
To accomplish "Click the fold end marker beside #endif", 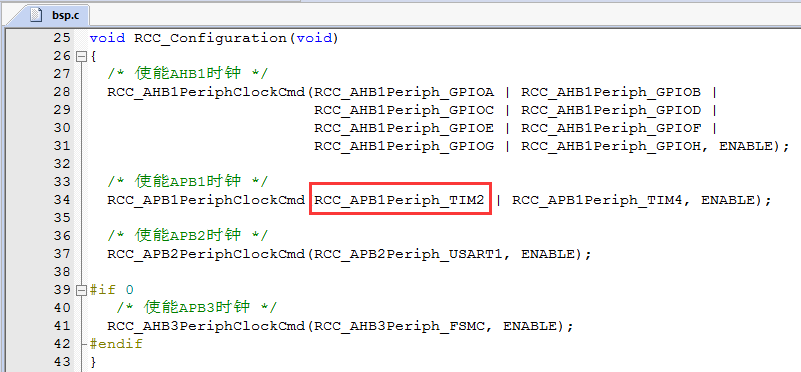I will [84, 344].
